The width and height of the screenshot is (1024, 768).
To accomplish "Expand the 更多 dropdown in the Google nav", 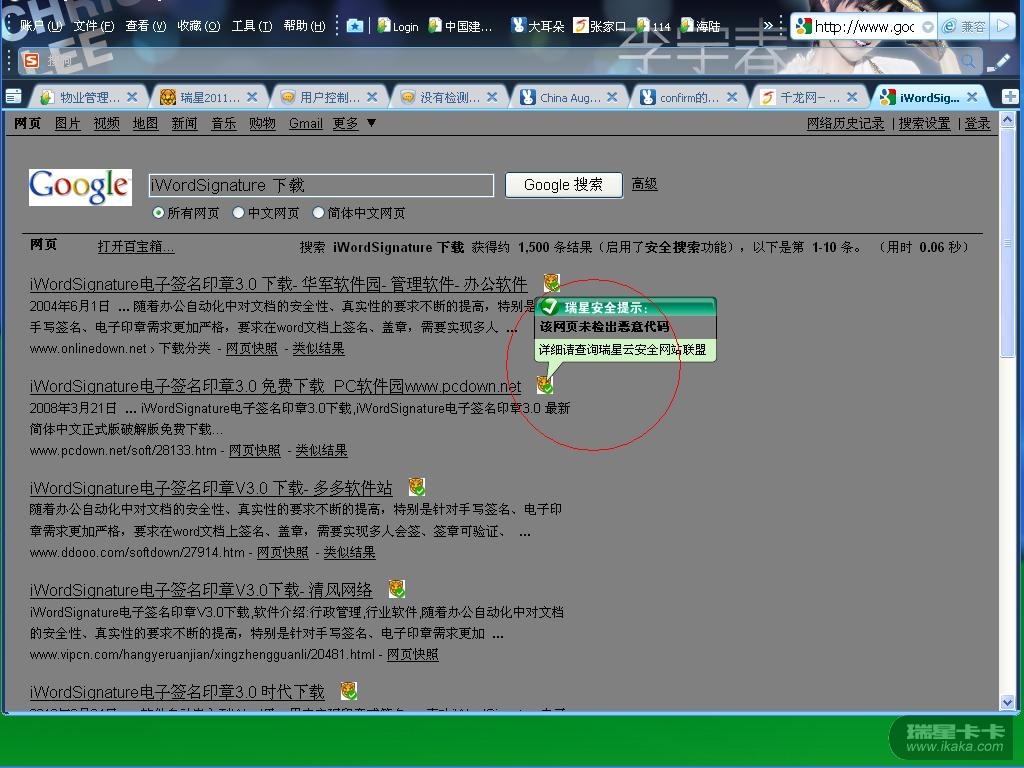I will [x=353, y=123].
